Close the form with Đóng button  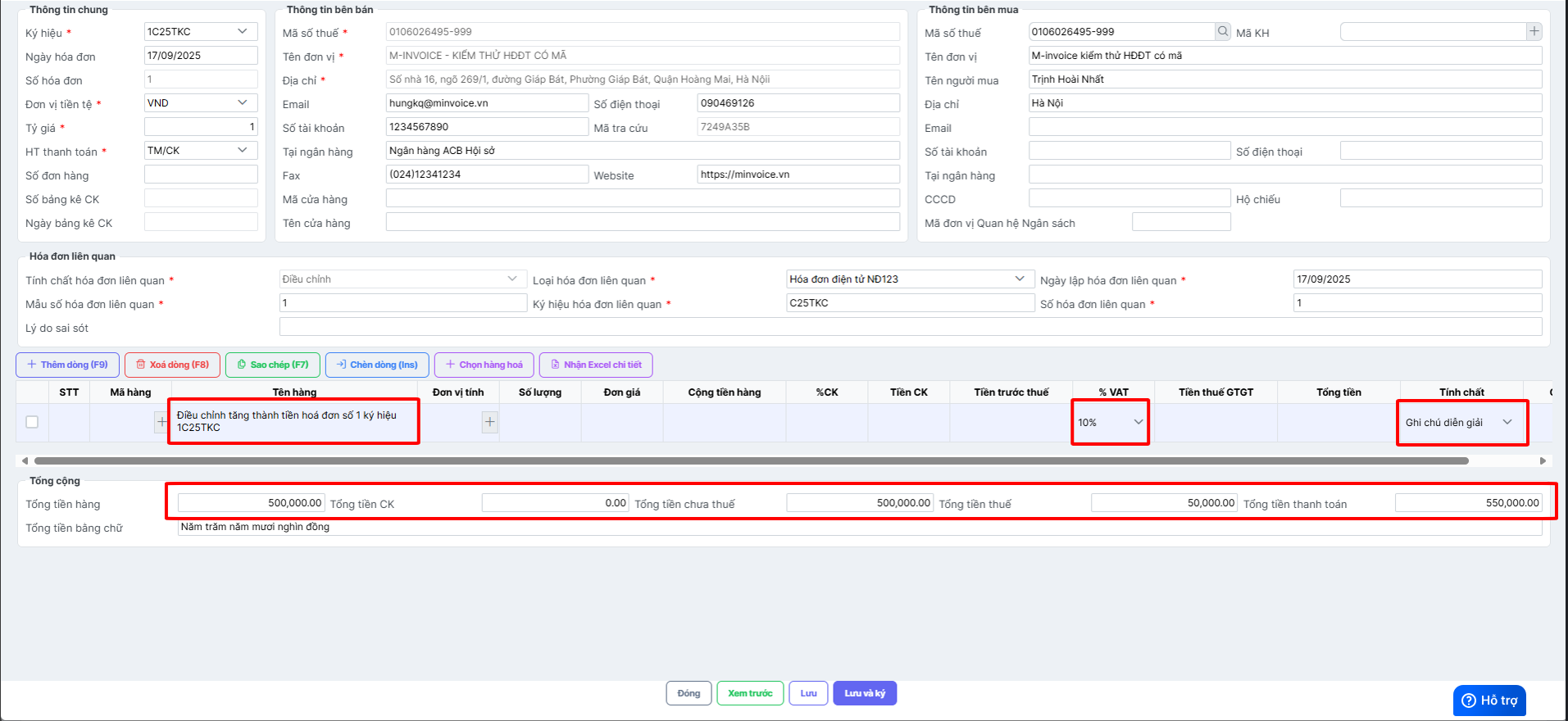[x=689, y=693]
